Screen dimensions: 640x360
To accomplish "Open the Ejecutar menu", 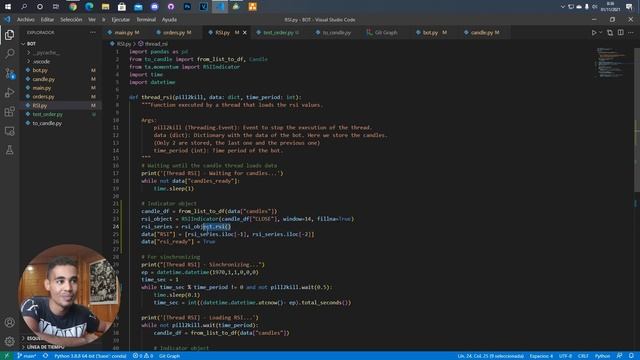I will 120,20.
